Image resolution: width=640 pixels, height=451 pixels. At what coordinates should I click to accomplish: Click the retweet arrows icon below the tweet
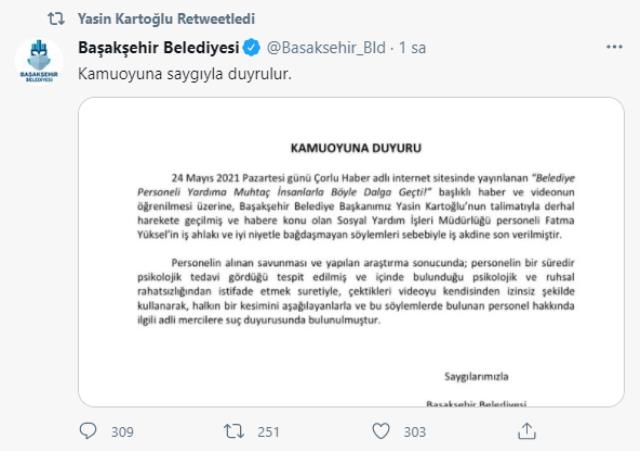[234, 431]
